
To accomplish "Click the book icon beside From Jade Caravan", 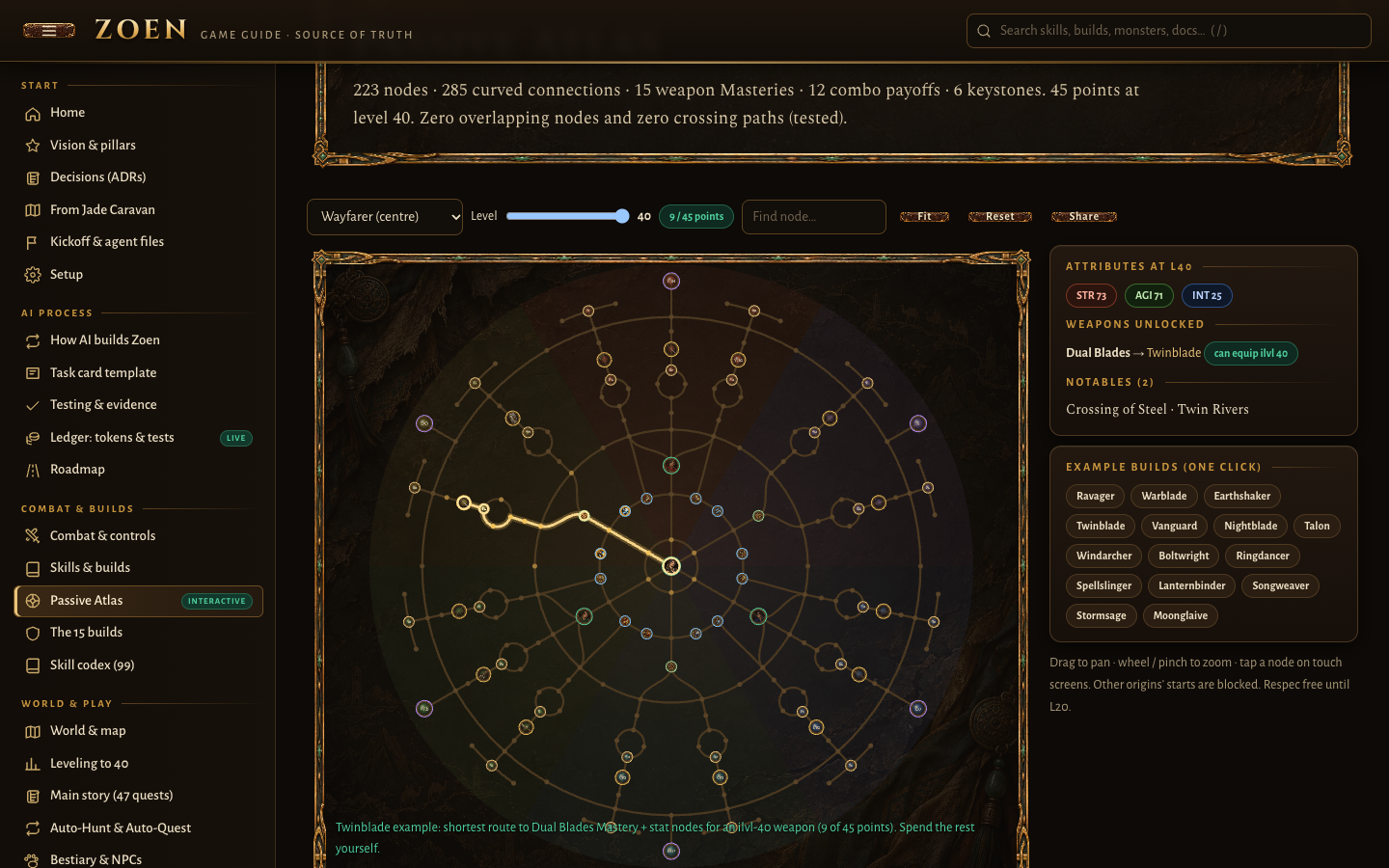I will (x=33, y=210).
